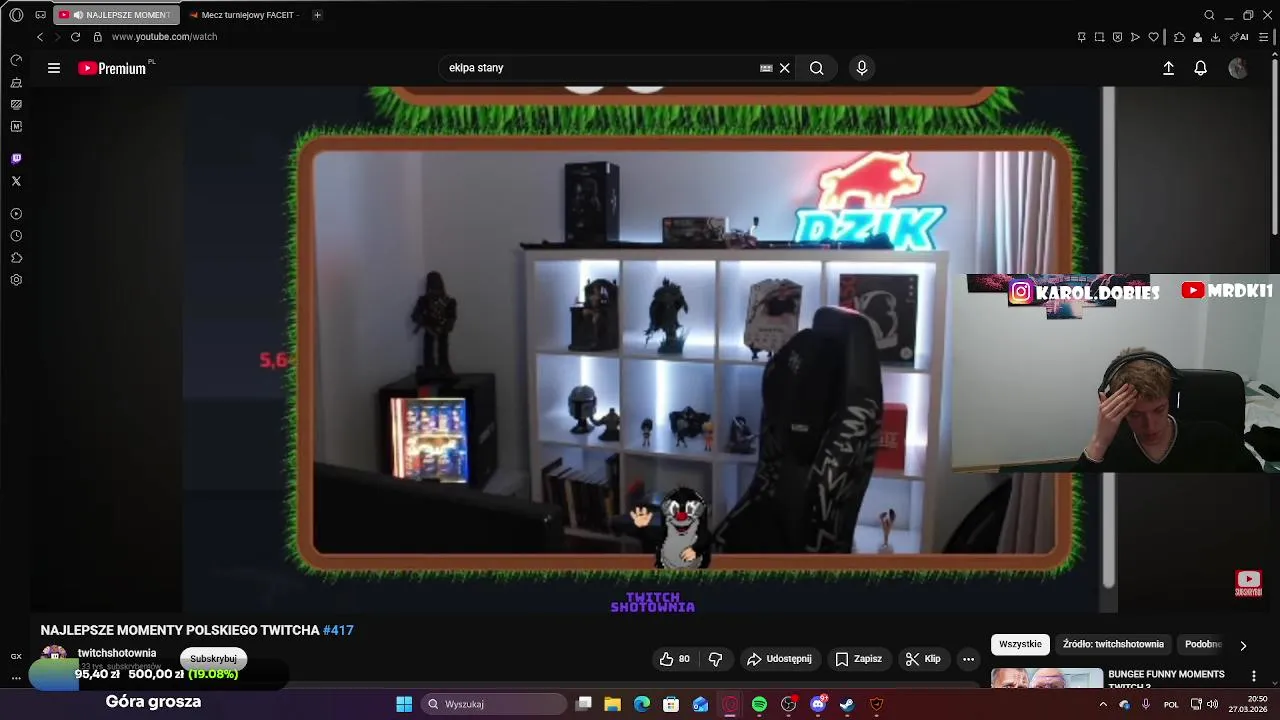Open the browser downloads
1280x720 pixels.
tap(1215, 37)
